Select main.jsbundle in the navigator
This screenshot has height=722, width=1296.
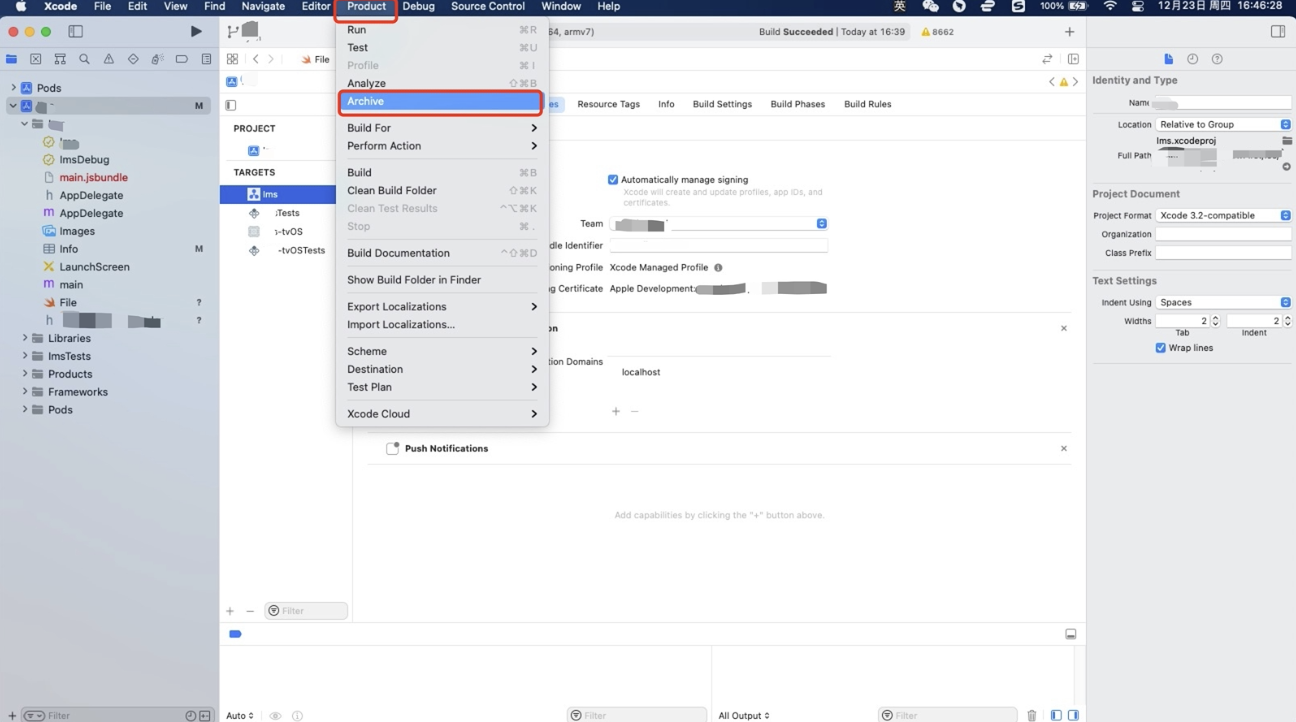(x=93, y=177)
